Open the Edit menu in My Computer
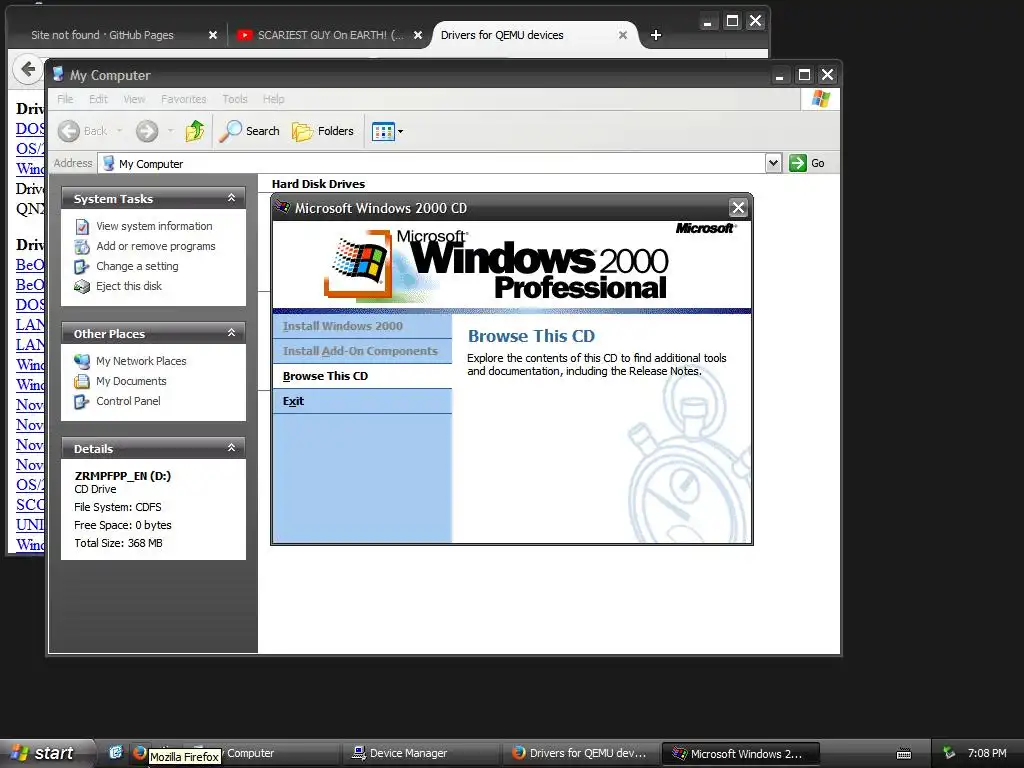The width and height of the screenshot is (1024, 768). (x=98, y=99)
